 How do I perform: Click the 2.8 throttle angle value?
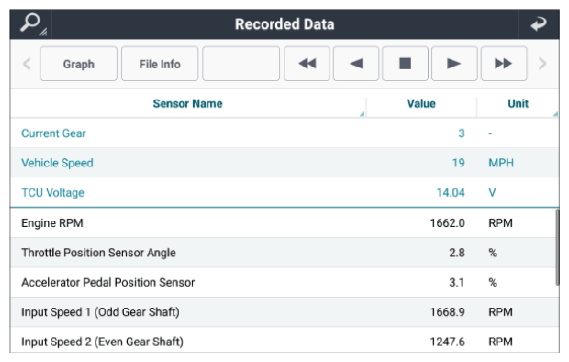coord(457,252)
